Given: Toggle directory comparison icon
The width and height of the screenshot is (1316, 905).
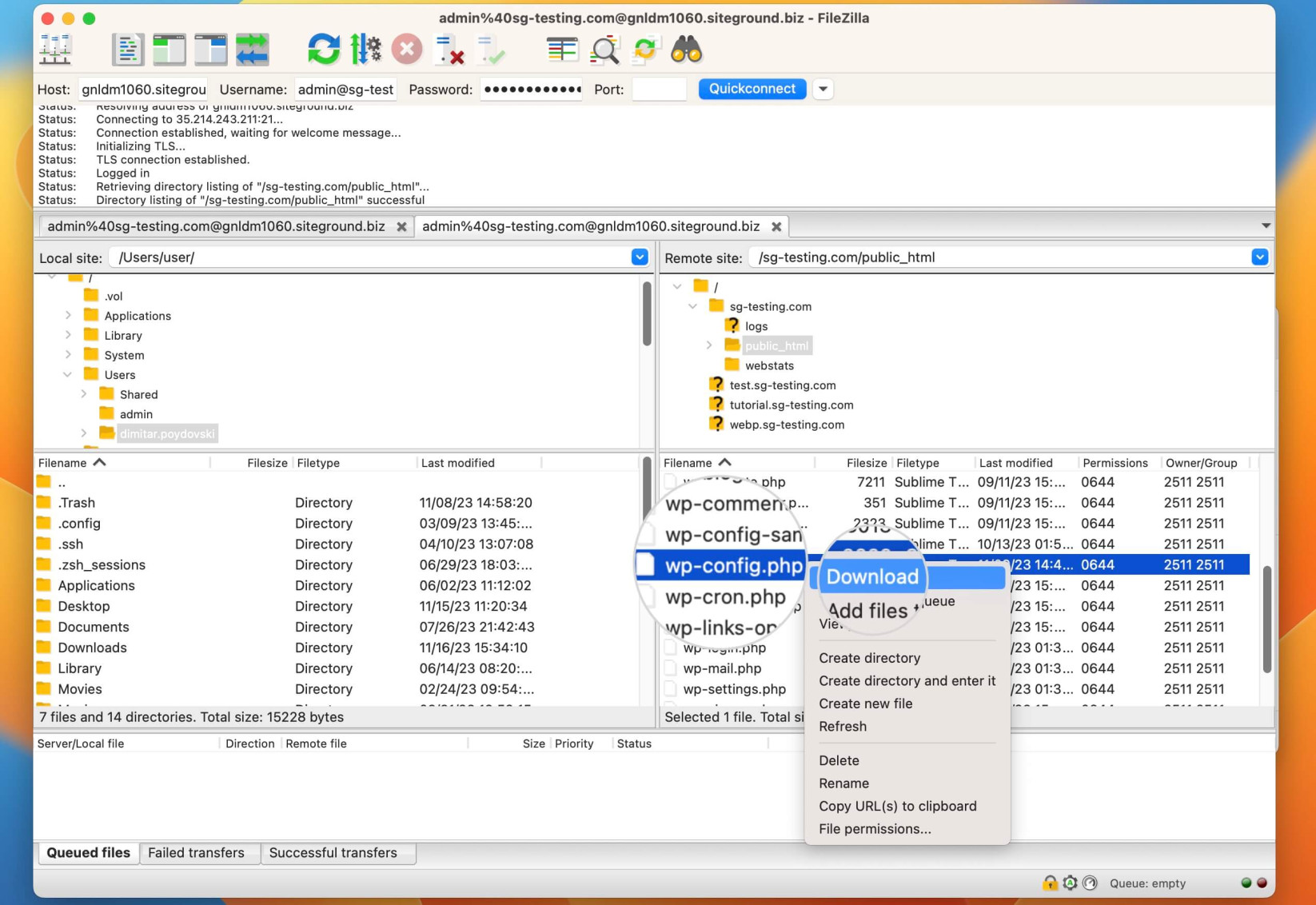Looking at the screenshot, I should point(604,50).
